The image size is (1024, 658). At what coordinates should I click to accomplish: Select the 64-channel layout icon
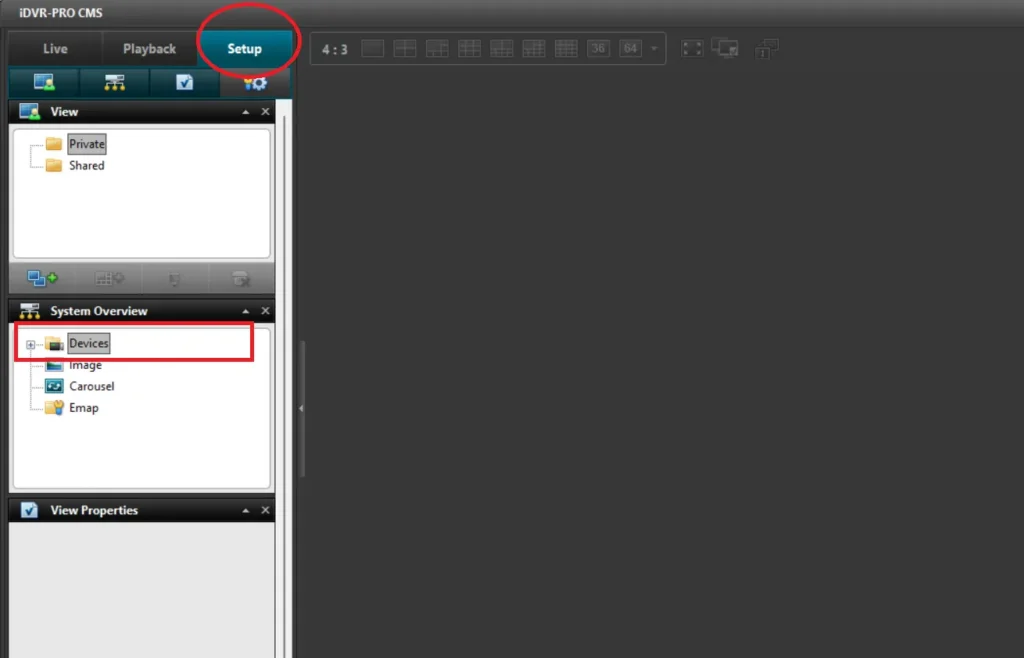pos(630,48)
